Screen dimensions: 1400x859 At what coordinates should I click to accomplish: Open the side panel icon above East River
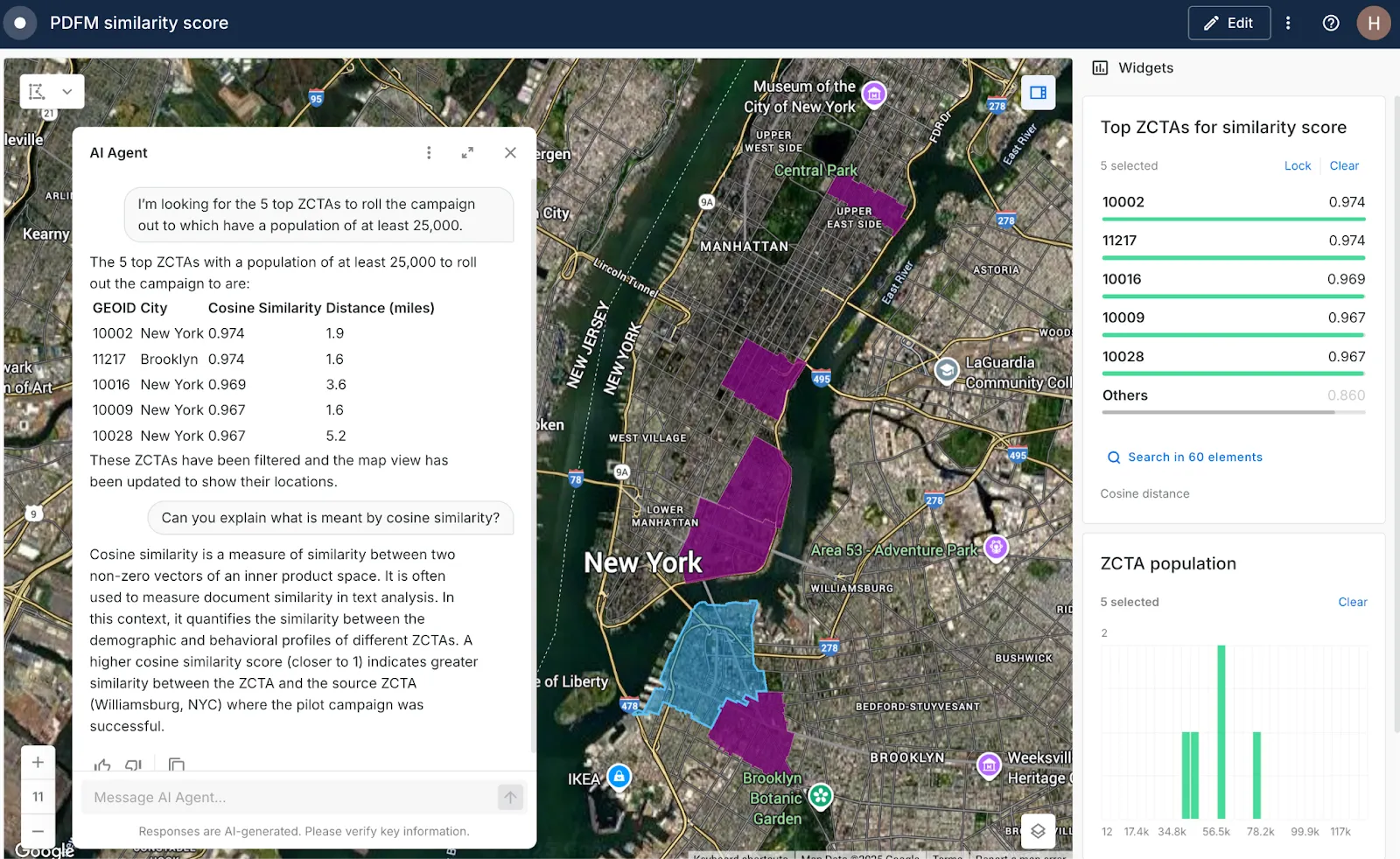tap(1038, 91)
